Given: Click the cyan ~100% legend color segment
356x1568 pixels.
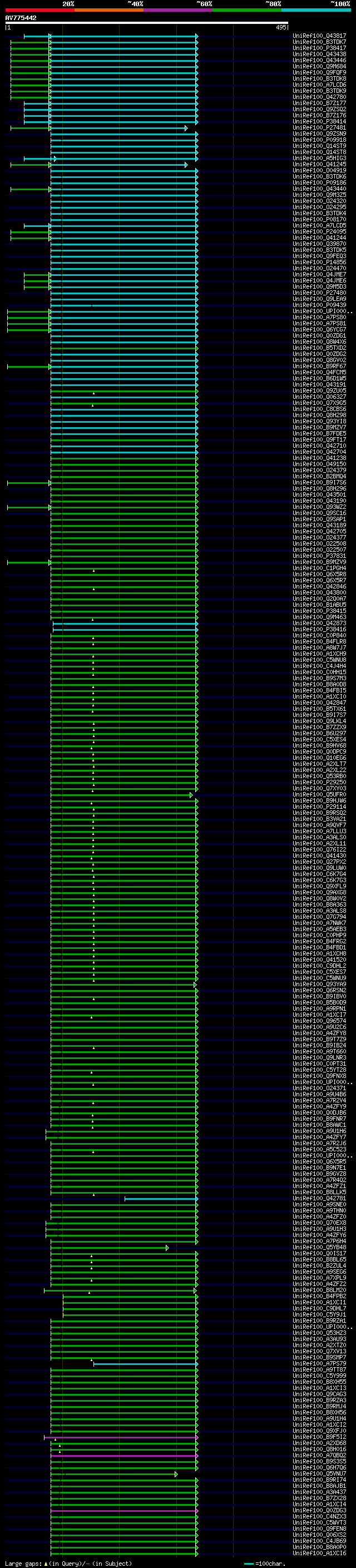Looking at the screenshot, I should coord(316,10).
